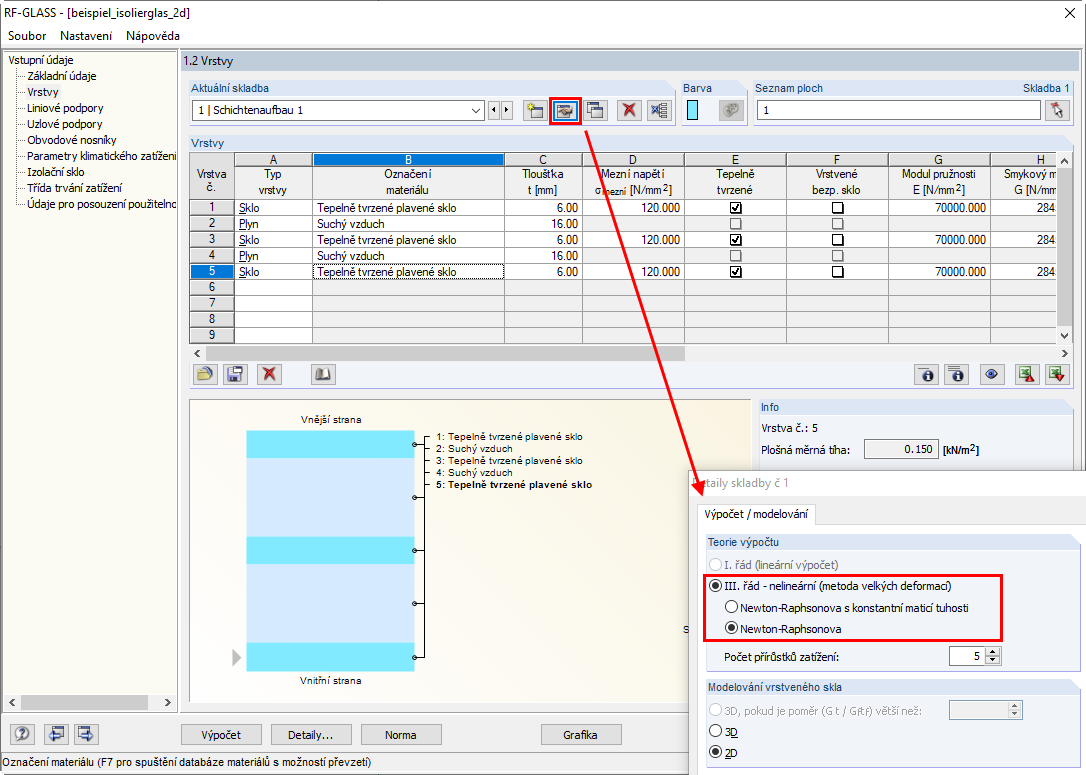Export table to Excel icon with red up arrow
Viewport: 1086px width, 775px height.
(x=1026, y=375)
